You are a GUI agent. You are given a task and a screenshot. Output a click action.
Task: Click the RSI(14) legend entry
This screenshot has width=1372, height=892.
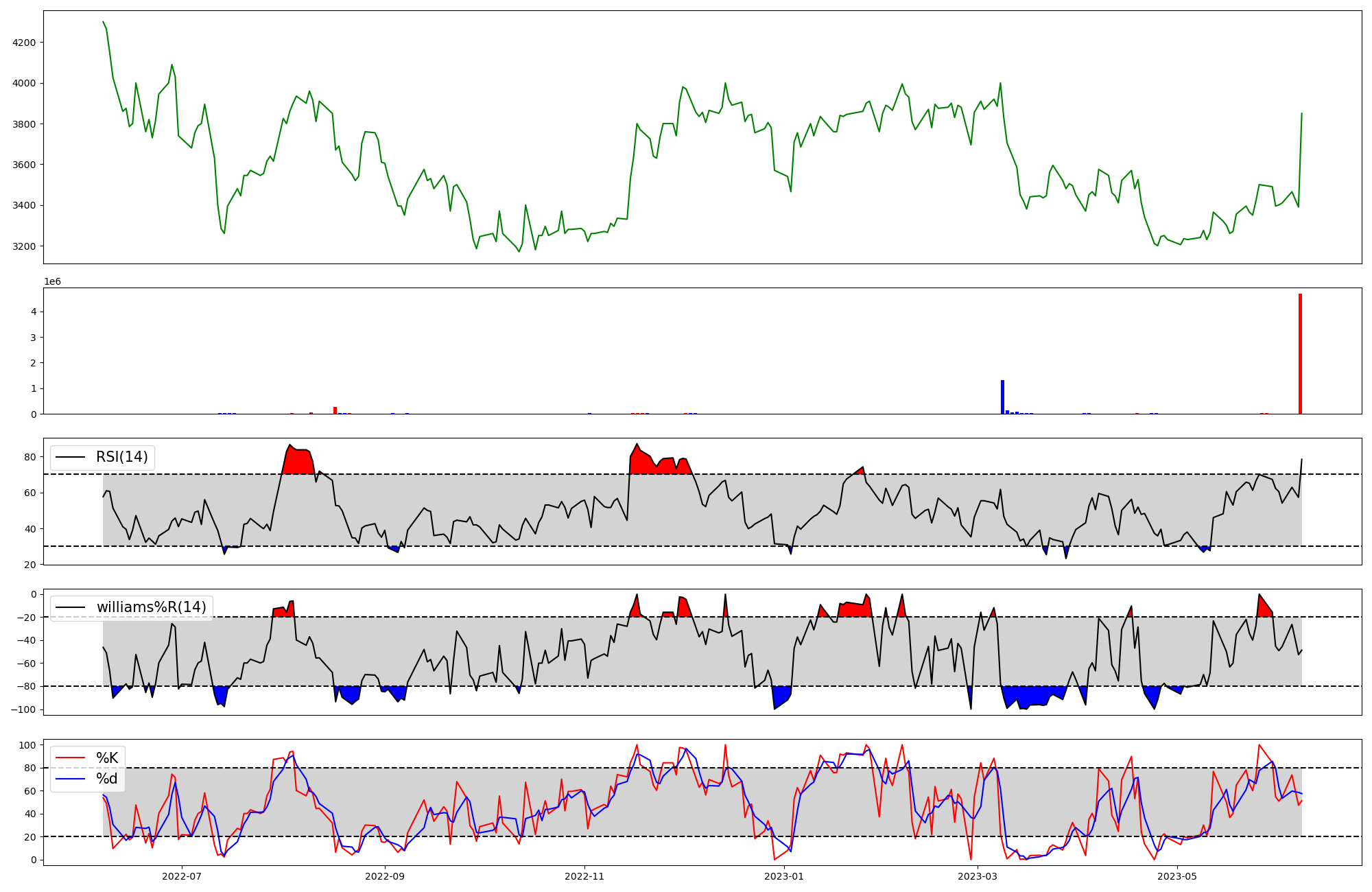coord(121,457)
